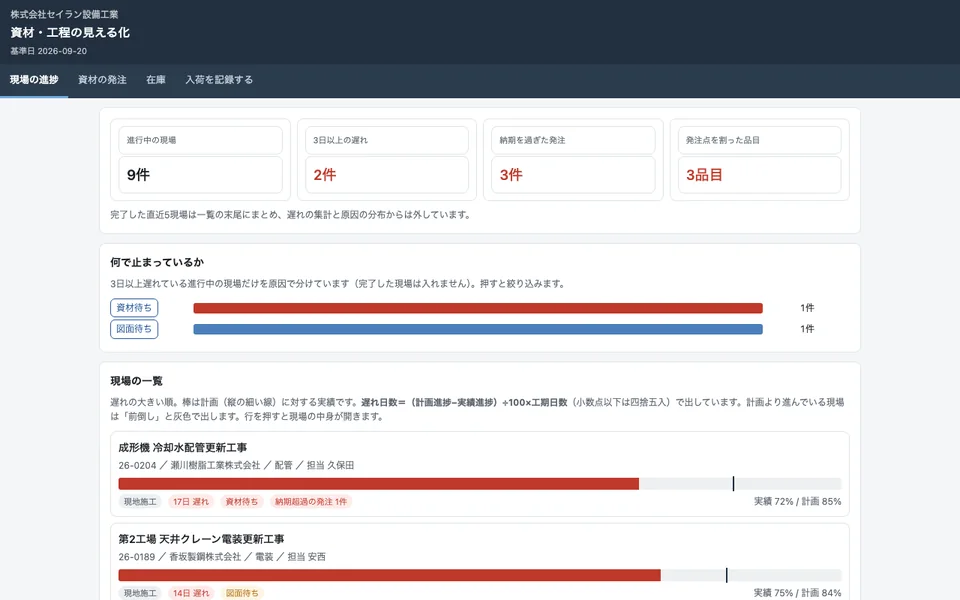
Task: Switch to the 現場の進捗 tab
Action: 34,80
